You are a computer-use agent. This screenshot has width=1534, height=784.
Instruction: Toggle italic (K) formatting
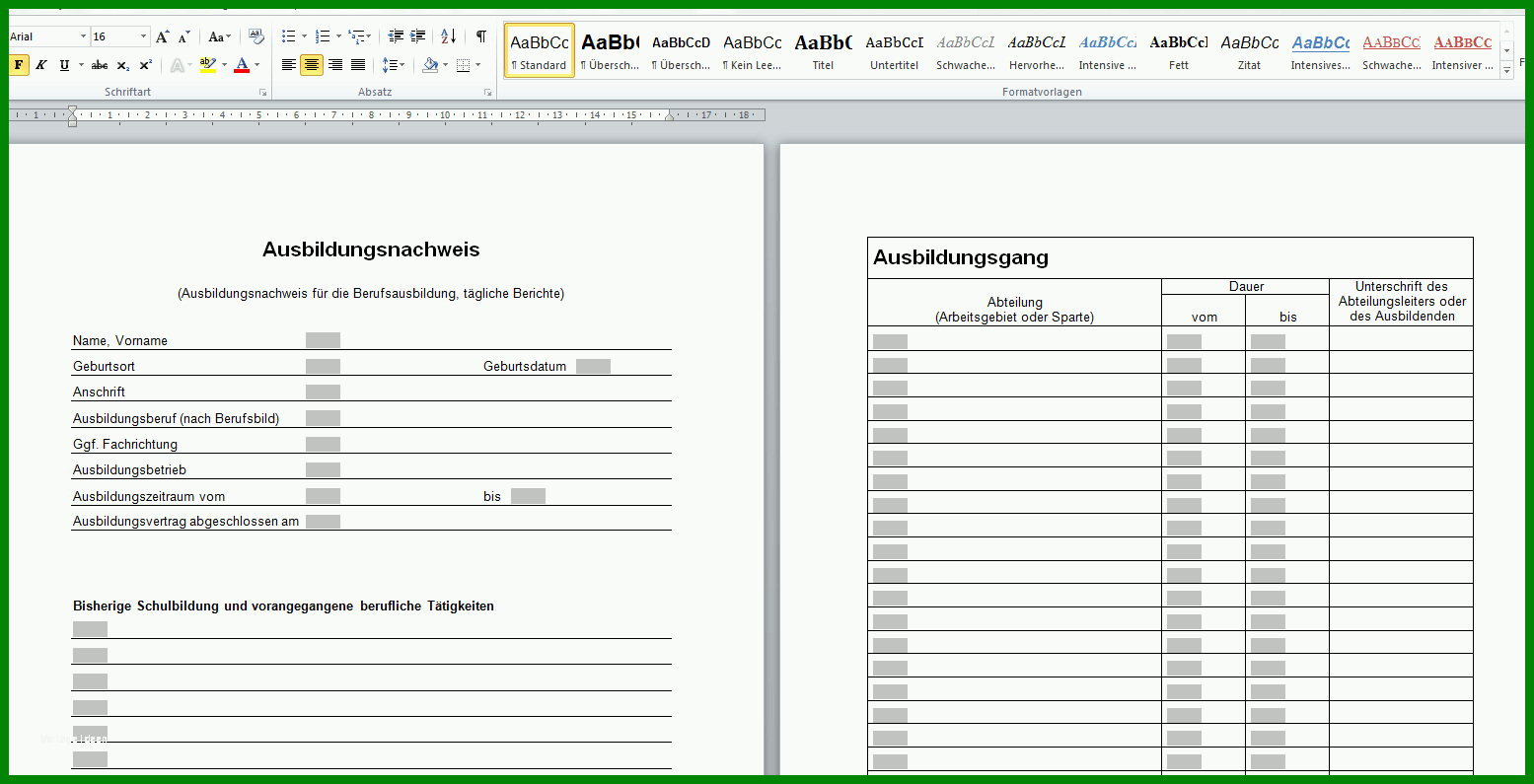tap(41, 65)
